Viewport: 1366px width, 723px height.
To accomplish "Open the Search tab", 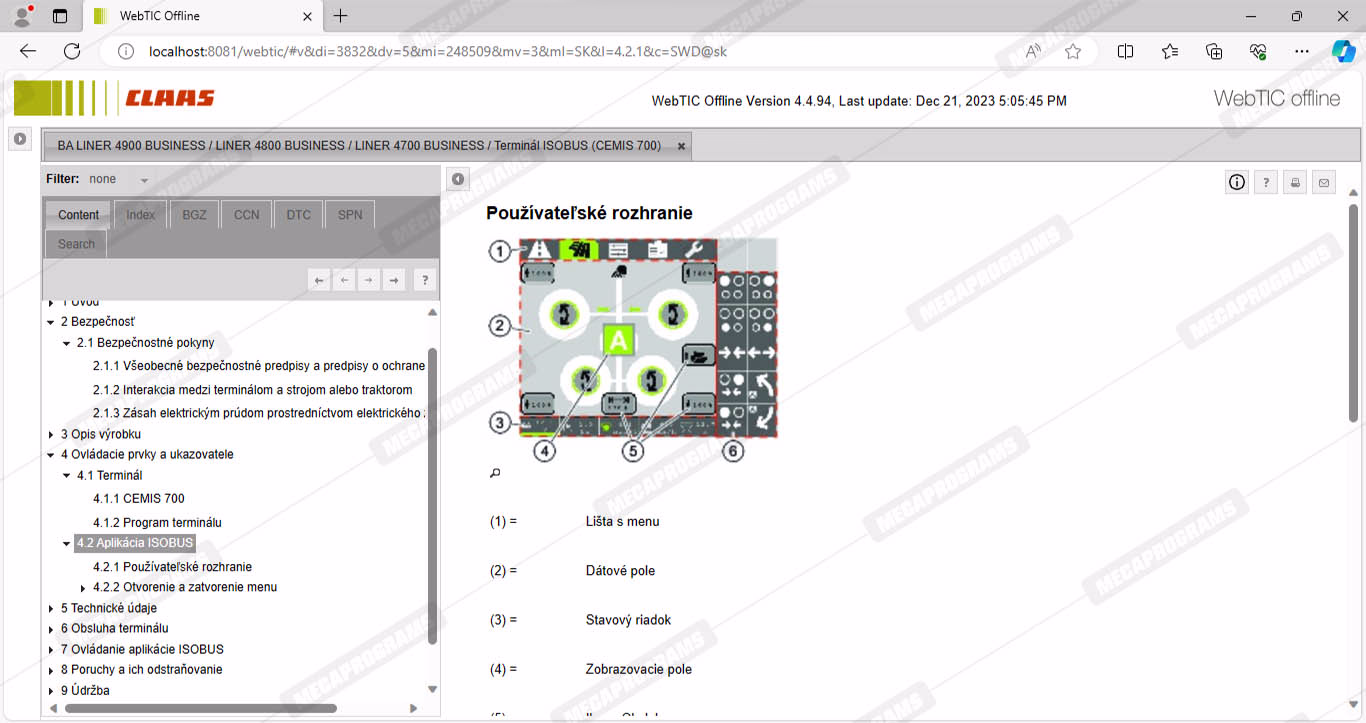I will 76,244.
